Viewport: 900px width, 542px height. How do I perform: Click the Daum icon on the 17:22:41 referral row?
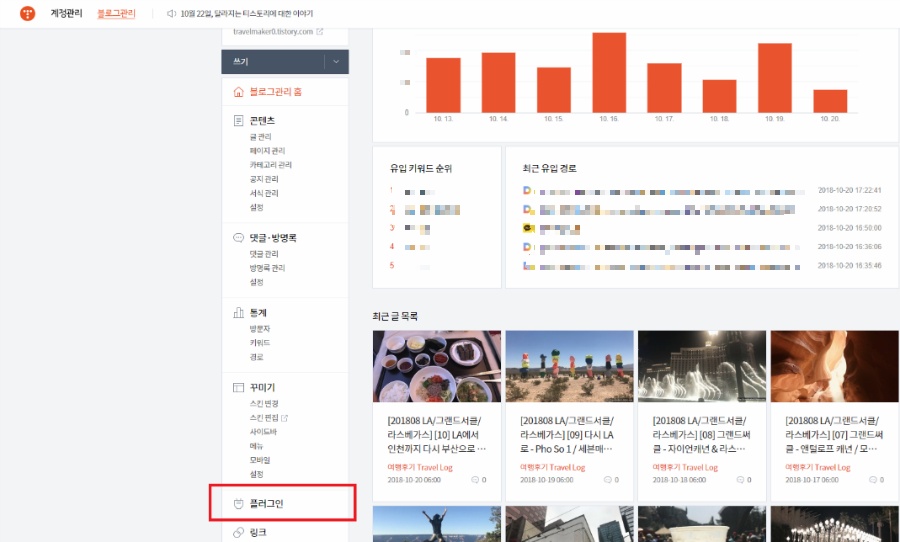point(528,190)
